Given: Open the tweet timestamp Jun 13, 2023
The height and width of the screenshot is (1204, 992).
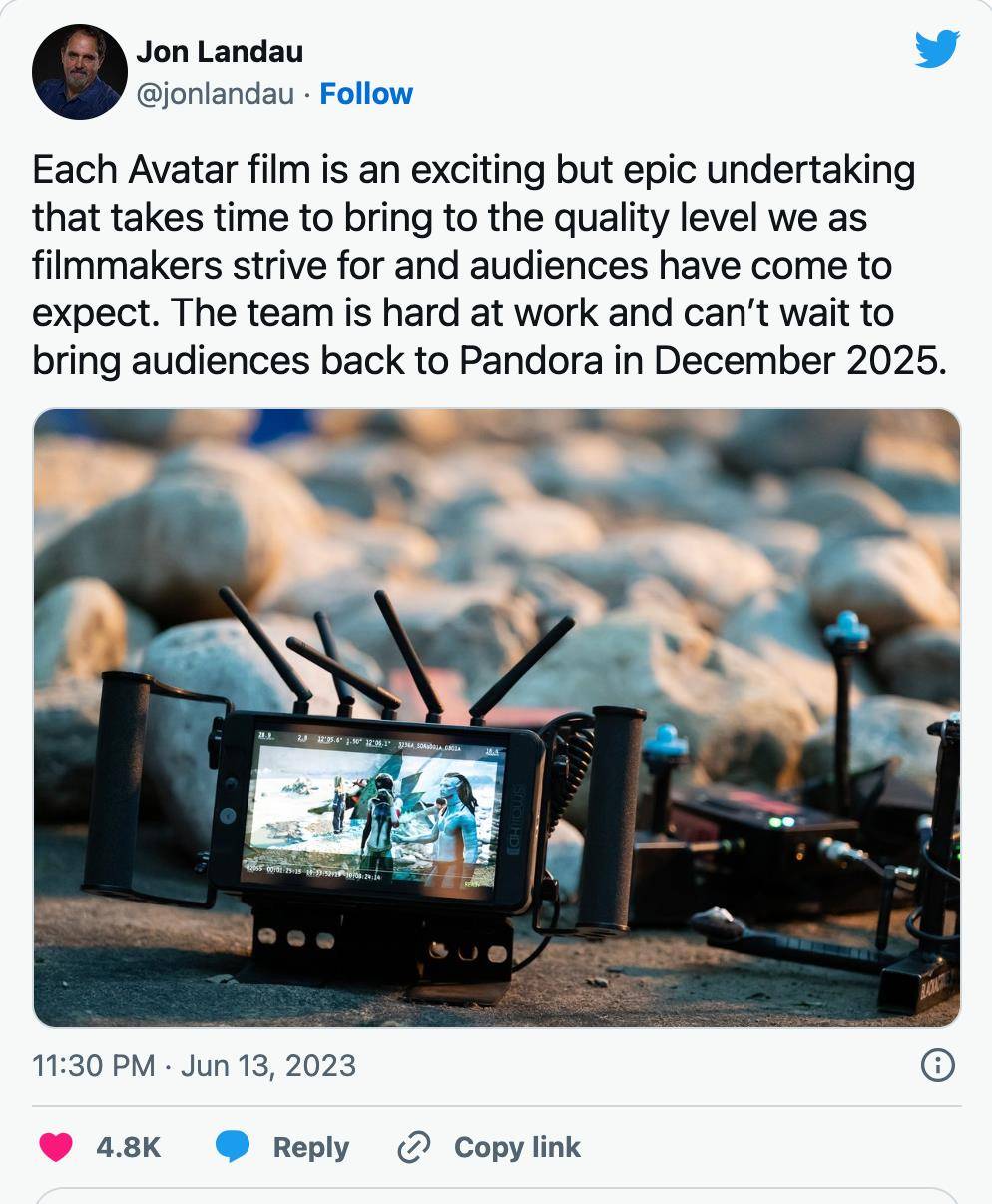Looking at the screenshot, I should pos(267,1065).
